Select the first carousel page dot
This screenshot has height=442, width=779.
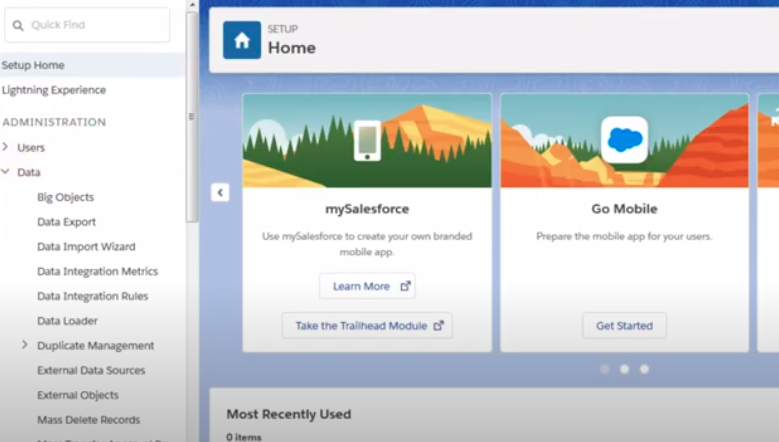605,369
